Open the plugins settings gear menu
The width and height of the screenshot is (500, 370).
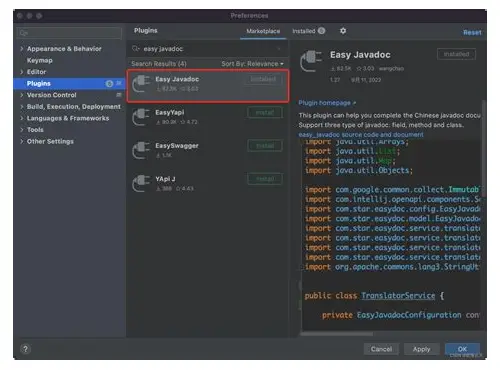[x=343, y=31]
